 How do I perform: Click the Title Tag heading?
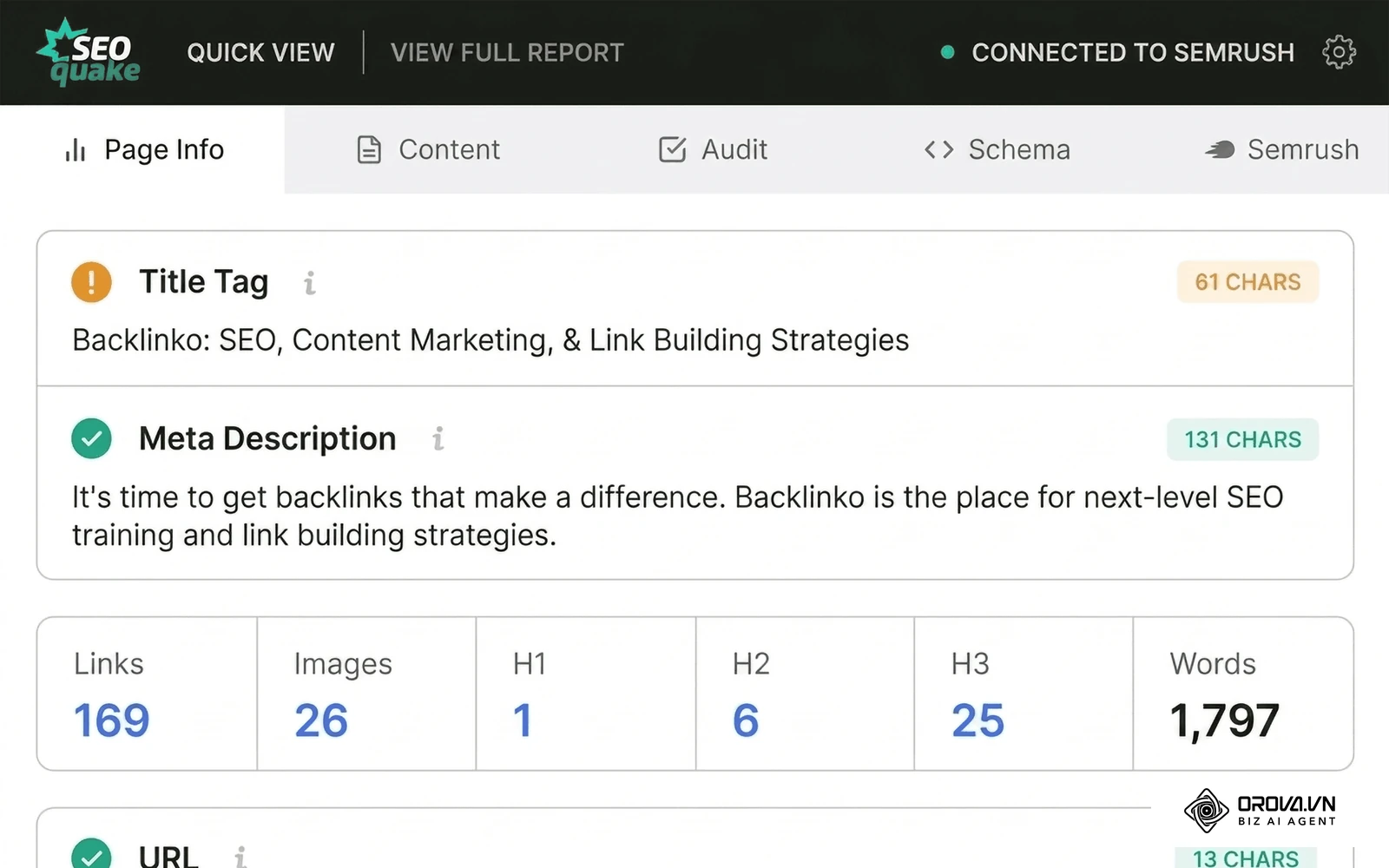[204, 282]
